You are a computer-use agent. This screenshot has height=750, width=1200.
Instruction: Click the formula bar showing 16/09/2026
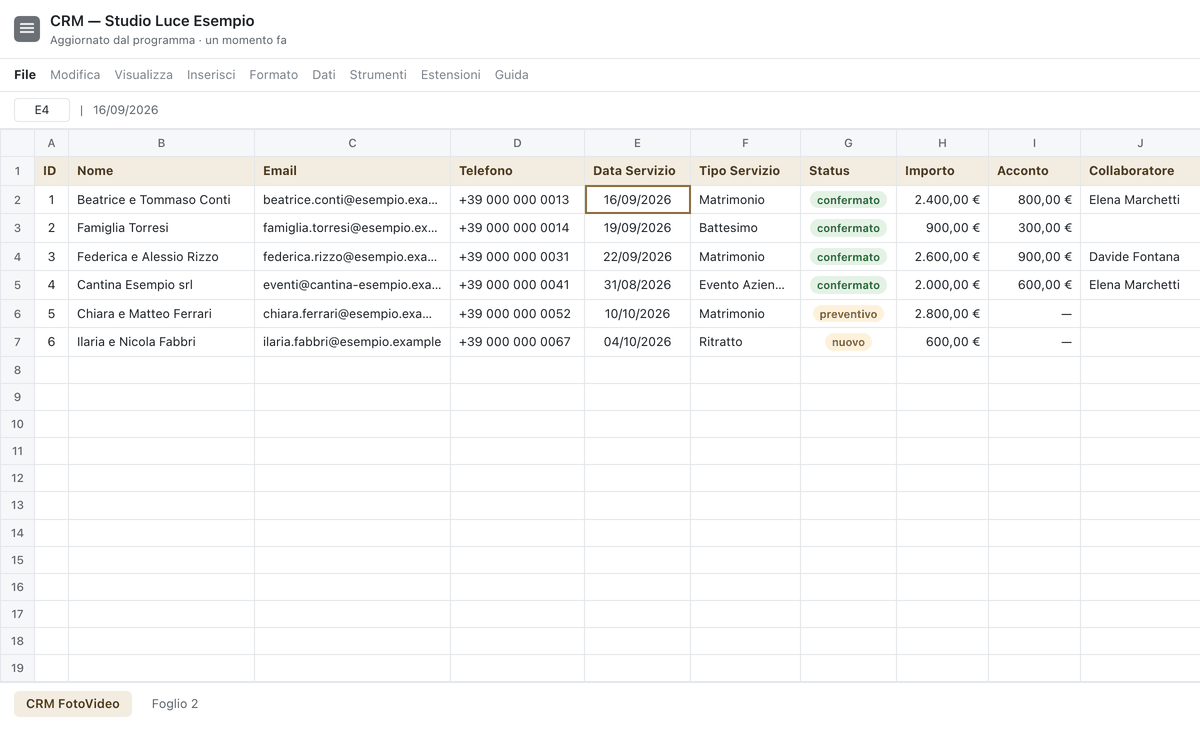tap(126, 110)
